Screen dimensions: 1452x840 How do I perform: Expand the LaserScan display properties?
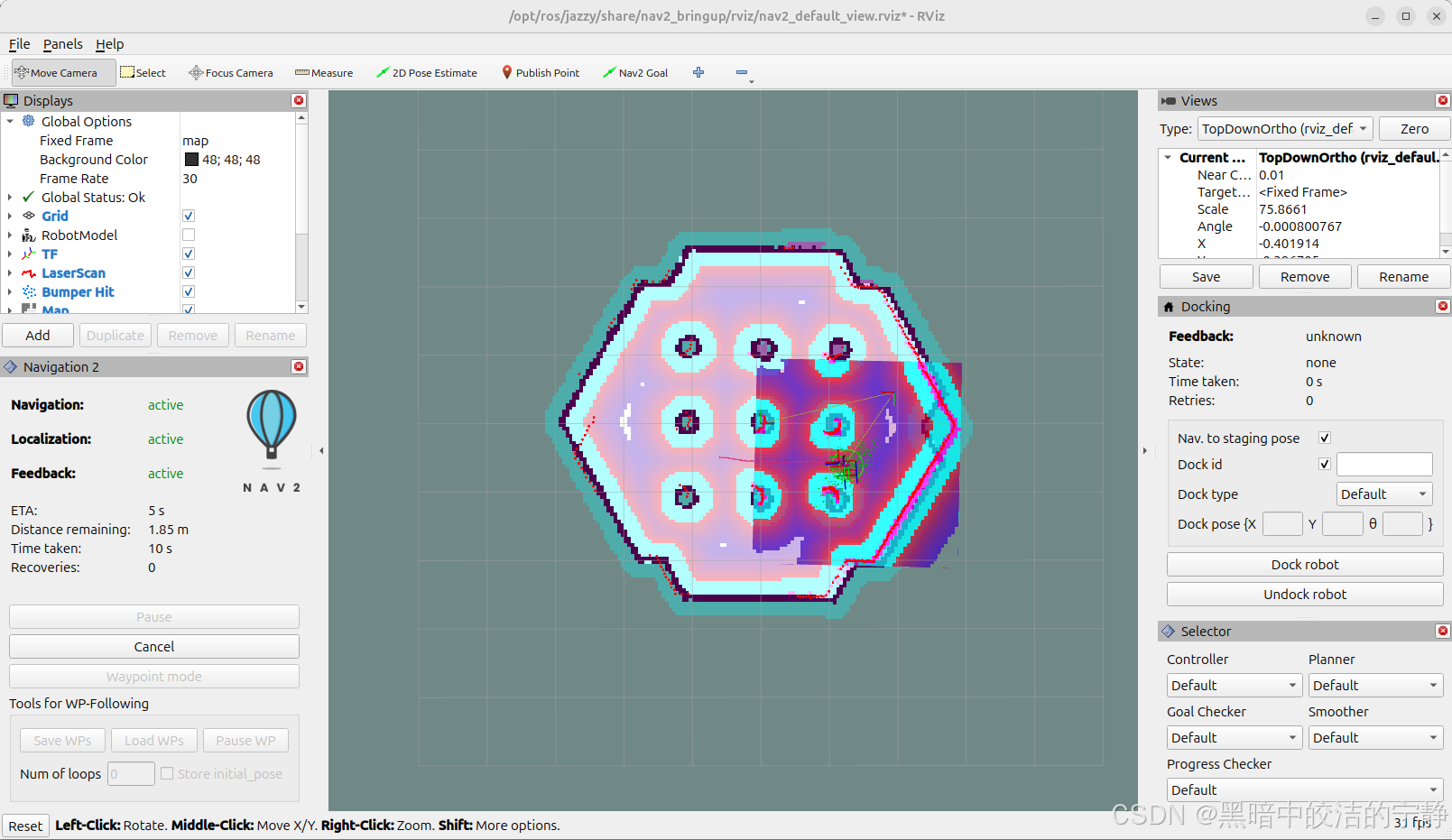10,272
